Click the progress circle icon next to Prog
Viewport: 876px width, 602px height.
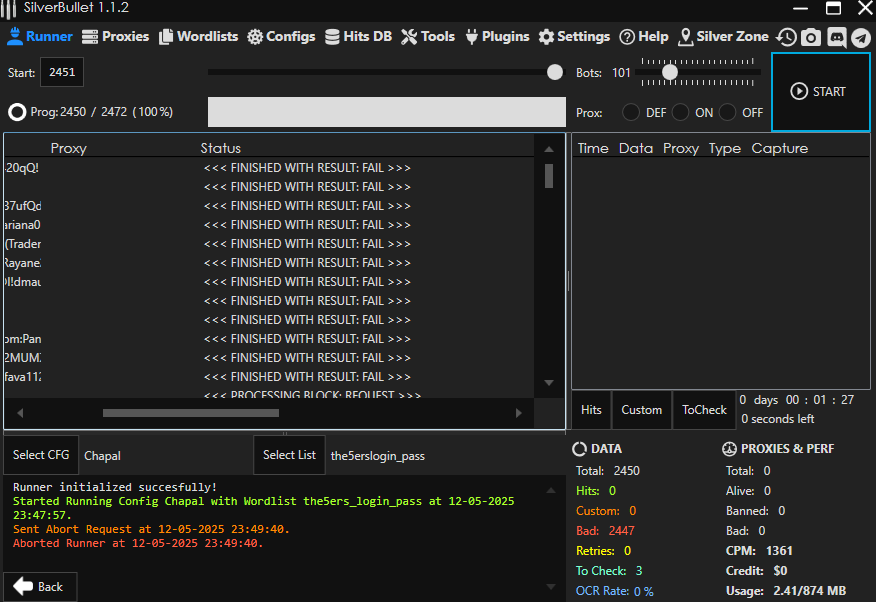tap(17, 112)
